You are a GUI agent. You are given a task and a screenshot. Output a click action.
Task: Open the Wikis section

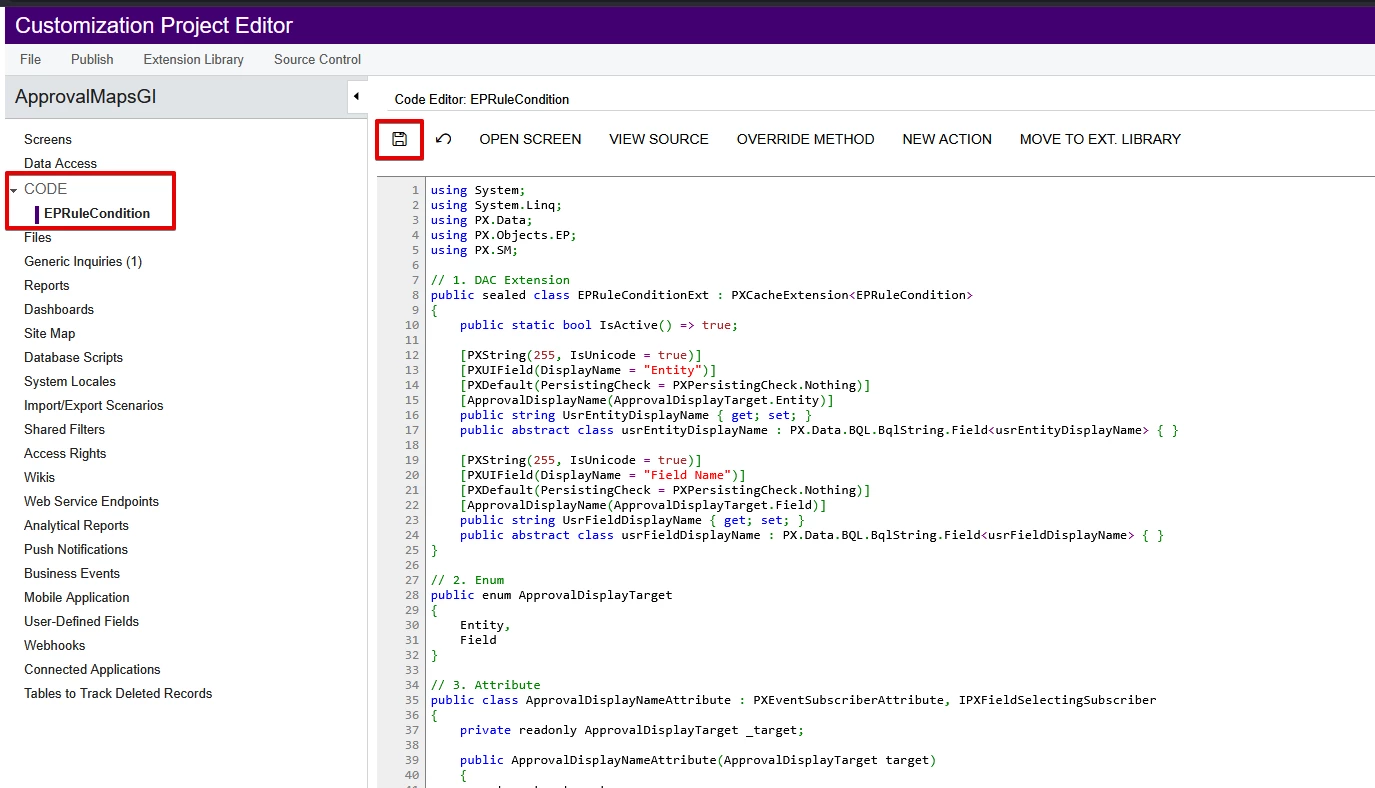(x=40, y=477)
